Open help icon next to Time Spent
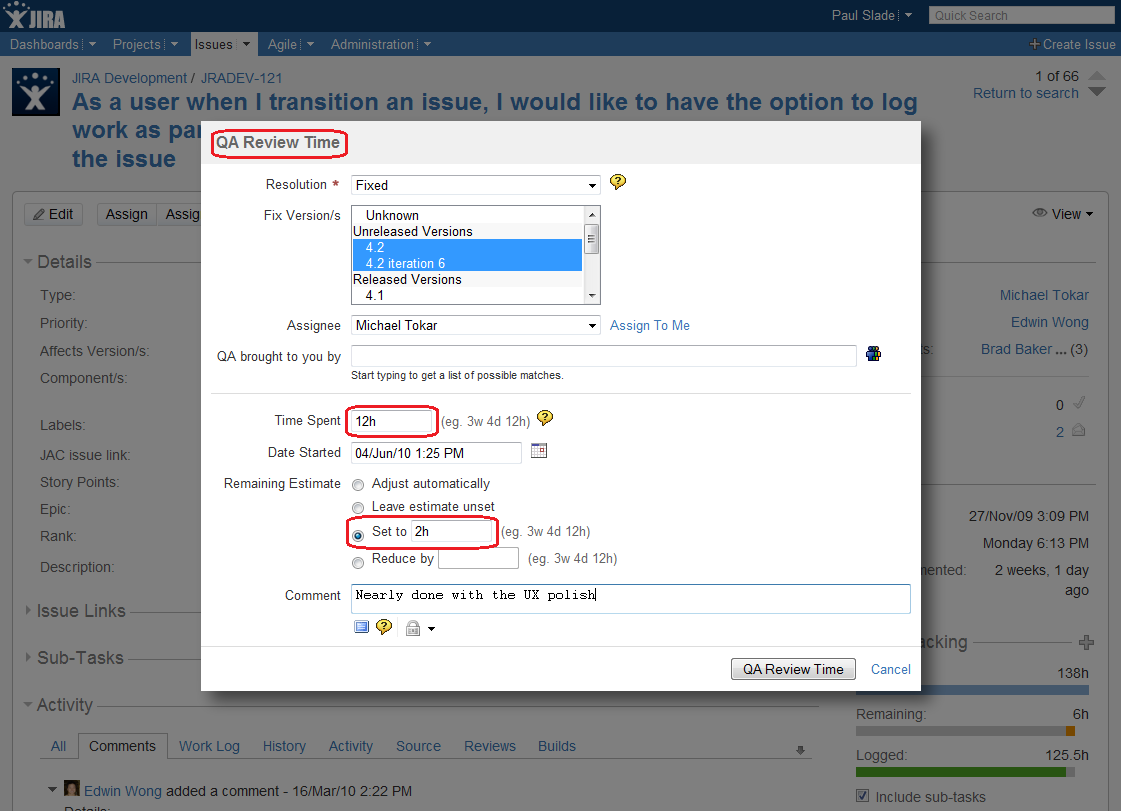 coord(545,418)
